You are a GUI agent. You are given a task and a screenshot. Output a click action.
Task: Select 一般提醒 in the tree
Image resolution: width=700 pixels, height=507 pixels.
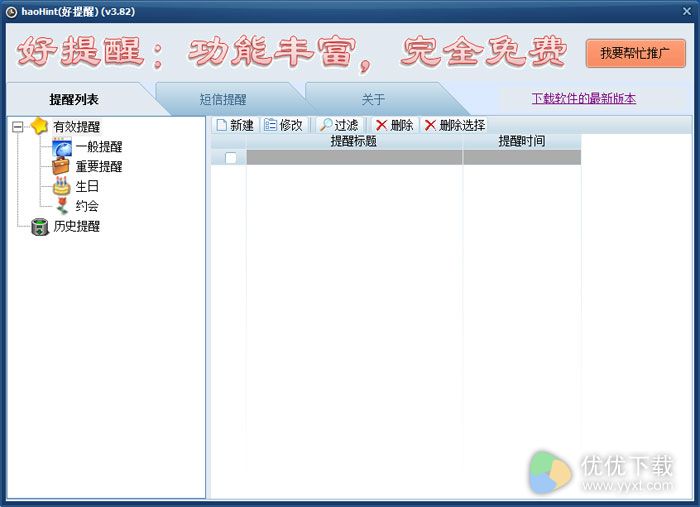pos(99,147)
